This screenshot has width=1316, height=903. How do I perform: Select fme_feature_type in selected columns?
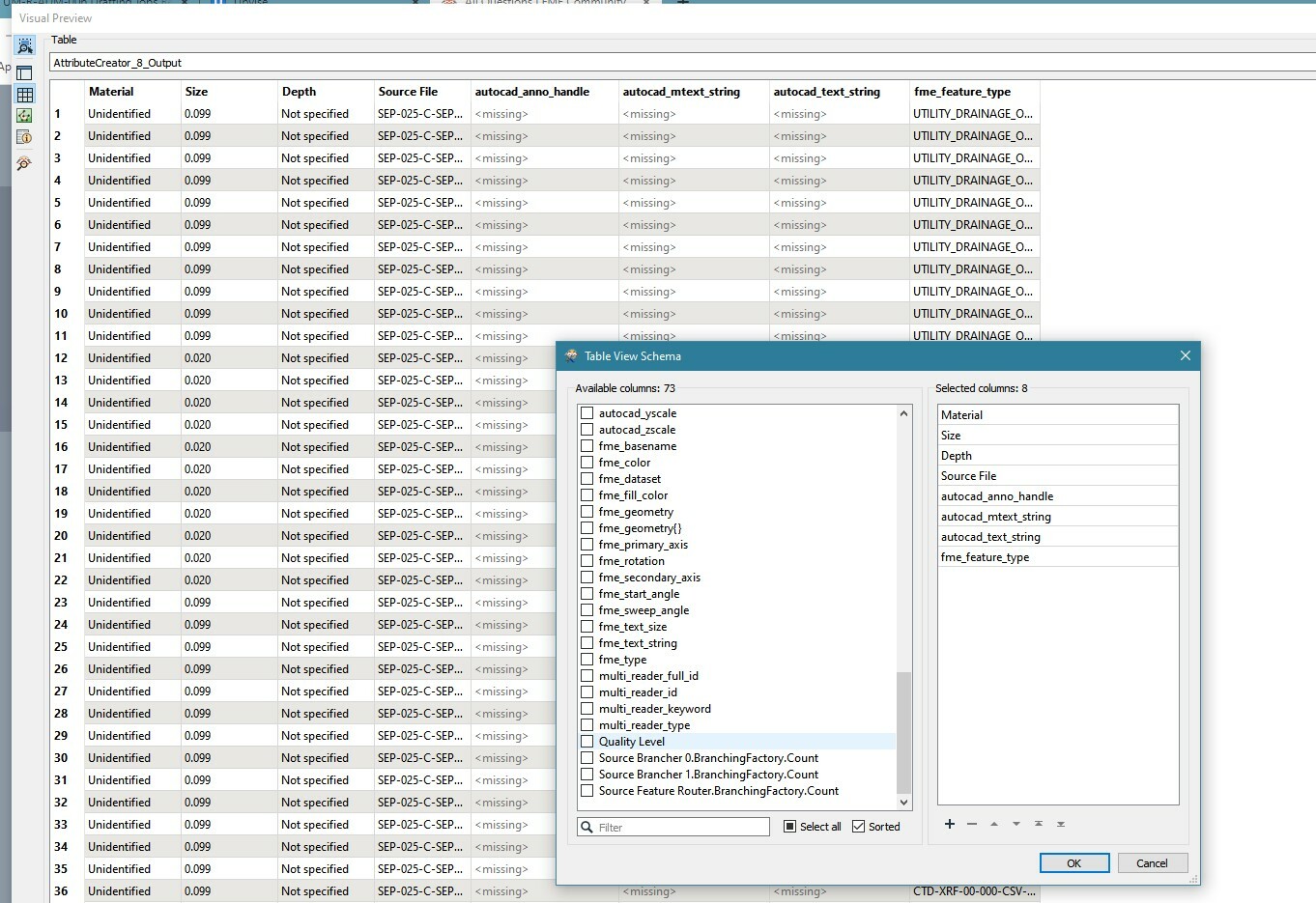(x=1058, y=556)
